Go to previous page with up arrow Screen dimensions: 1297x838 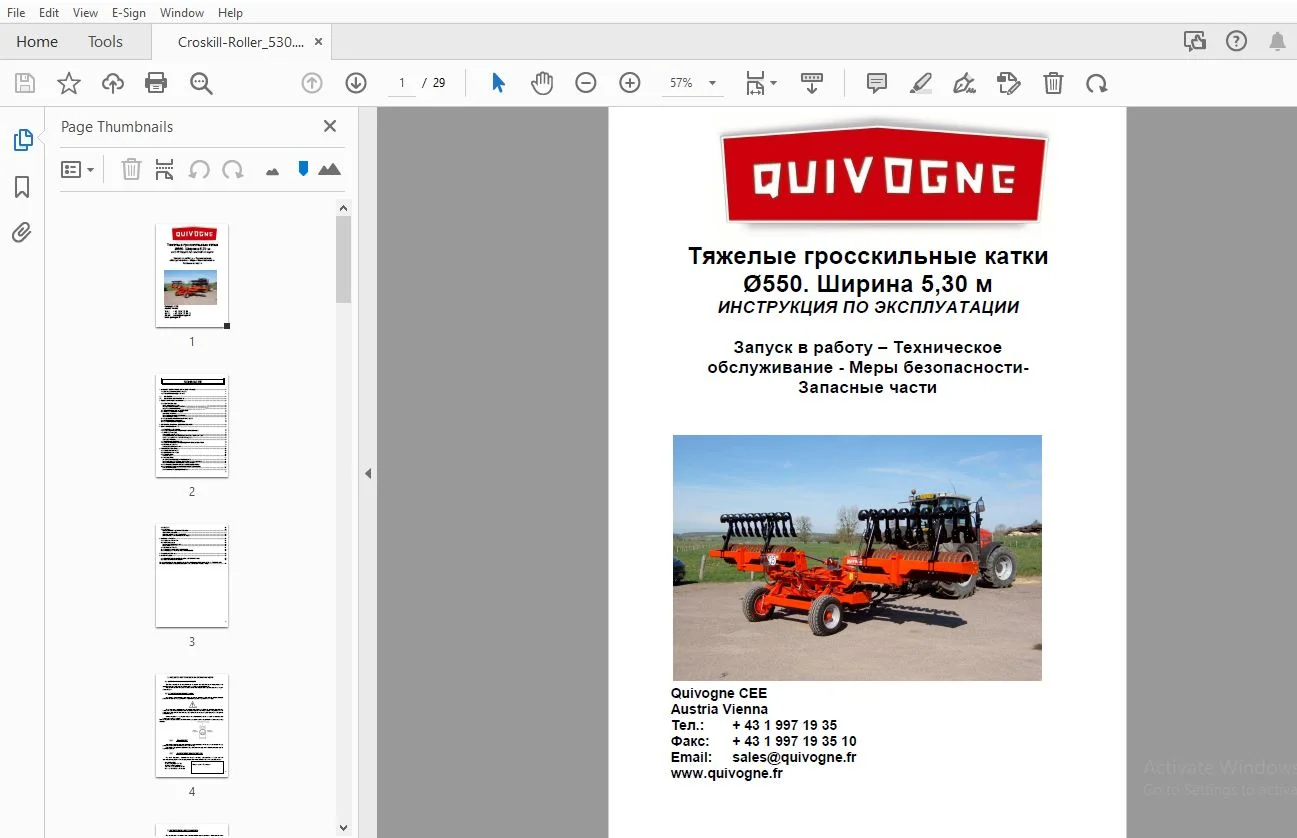[312, 83]
